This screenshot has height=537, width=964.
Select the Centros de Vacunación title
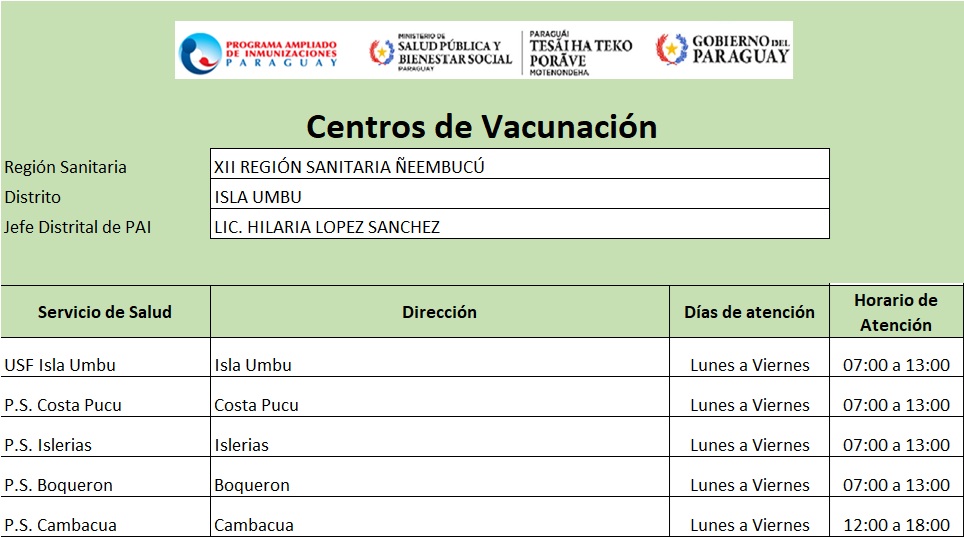pos(481,127)
